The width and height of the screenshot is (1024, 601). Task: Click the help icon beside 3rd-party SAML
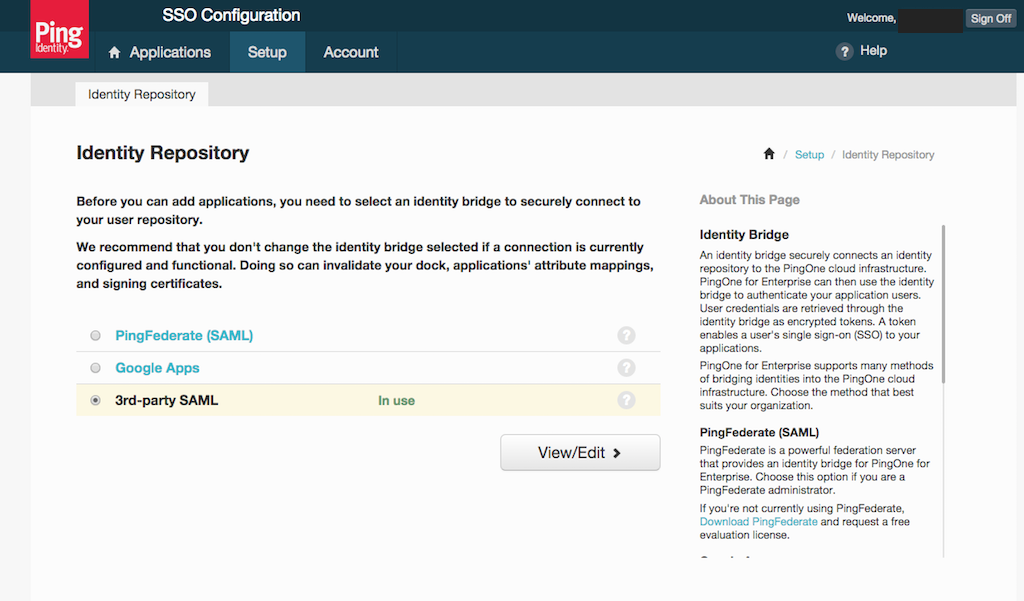626,399
